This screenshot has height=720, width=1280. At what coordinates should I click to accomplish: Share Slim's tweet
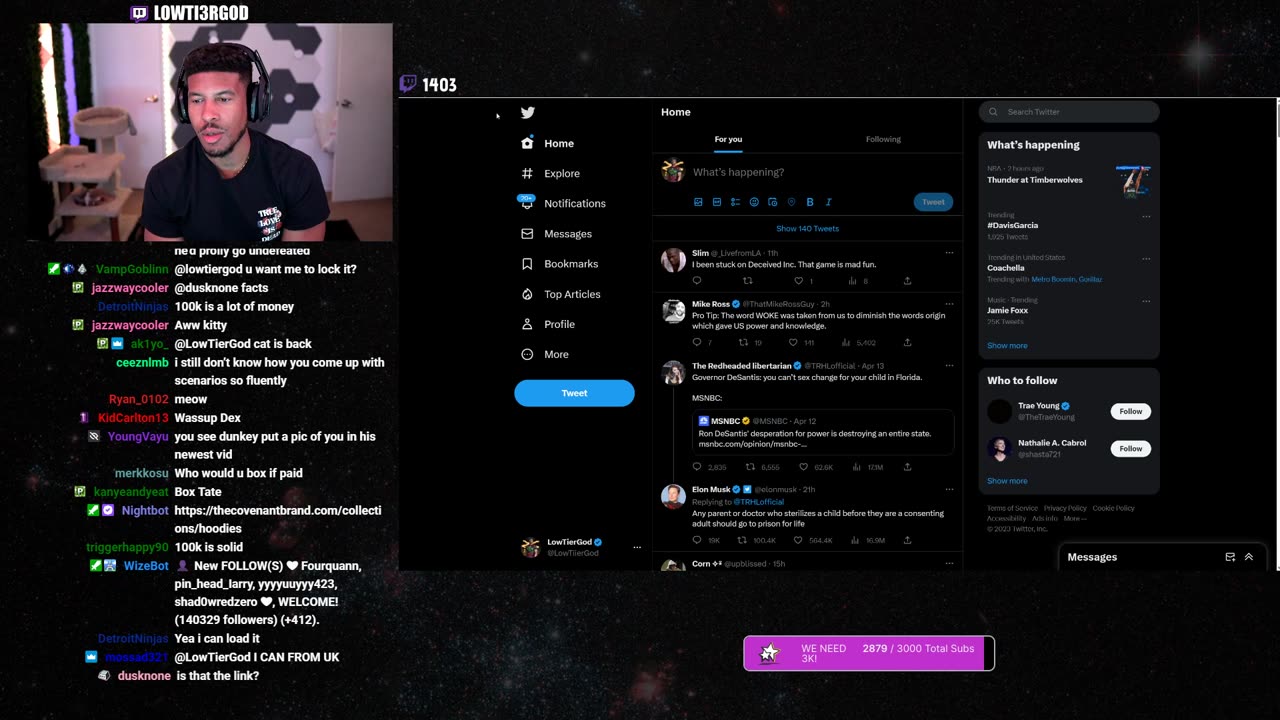pos(907,281)
